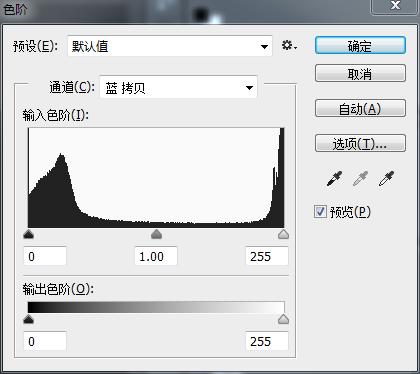
Task: Click the output levels minimum field 0
Action: coord(45,341)
